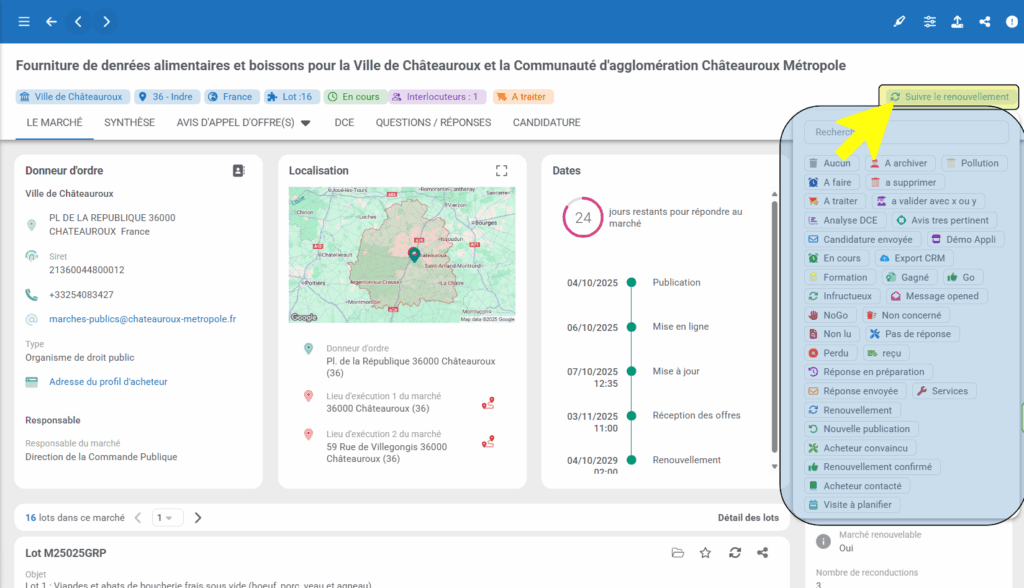
Task: Switch to the Synthèse tab
Action: tap(129, 123)
